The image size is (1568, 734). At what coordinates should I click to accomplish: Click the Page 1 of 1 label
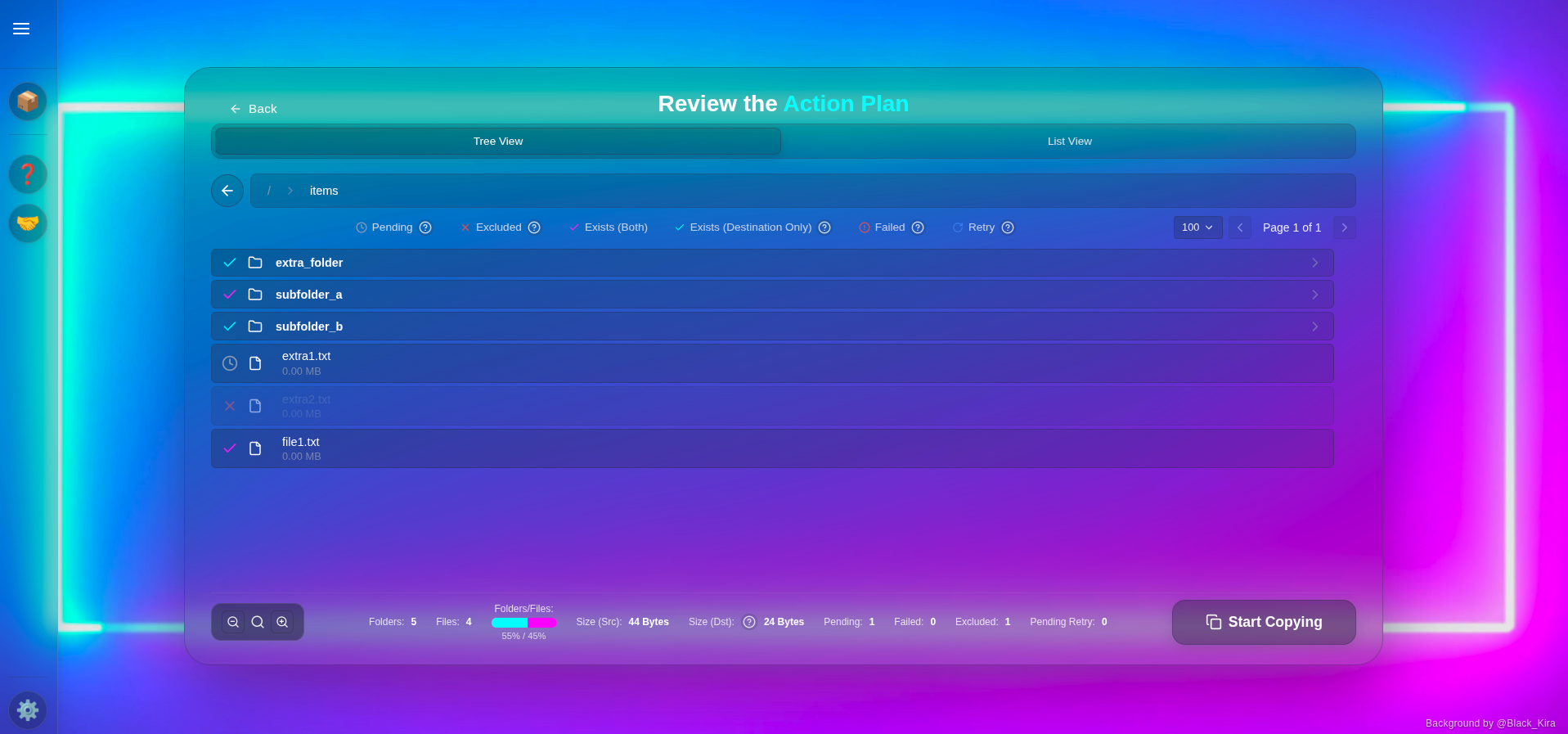pyautogui.click(x=1292, y=227)
